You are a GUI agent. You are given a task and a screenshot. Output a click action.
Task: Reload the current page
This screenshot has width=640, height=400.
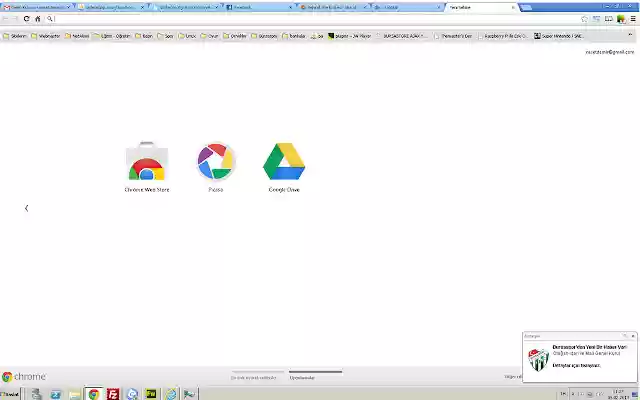click(x=27, y=19)
